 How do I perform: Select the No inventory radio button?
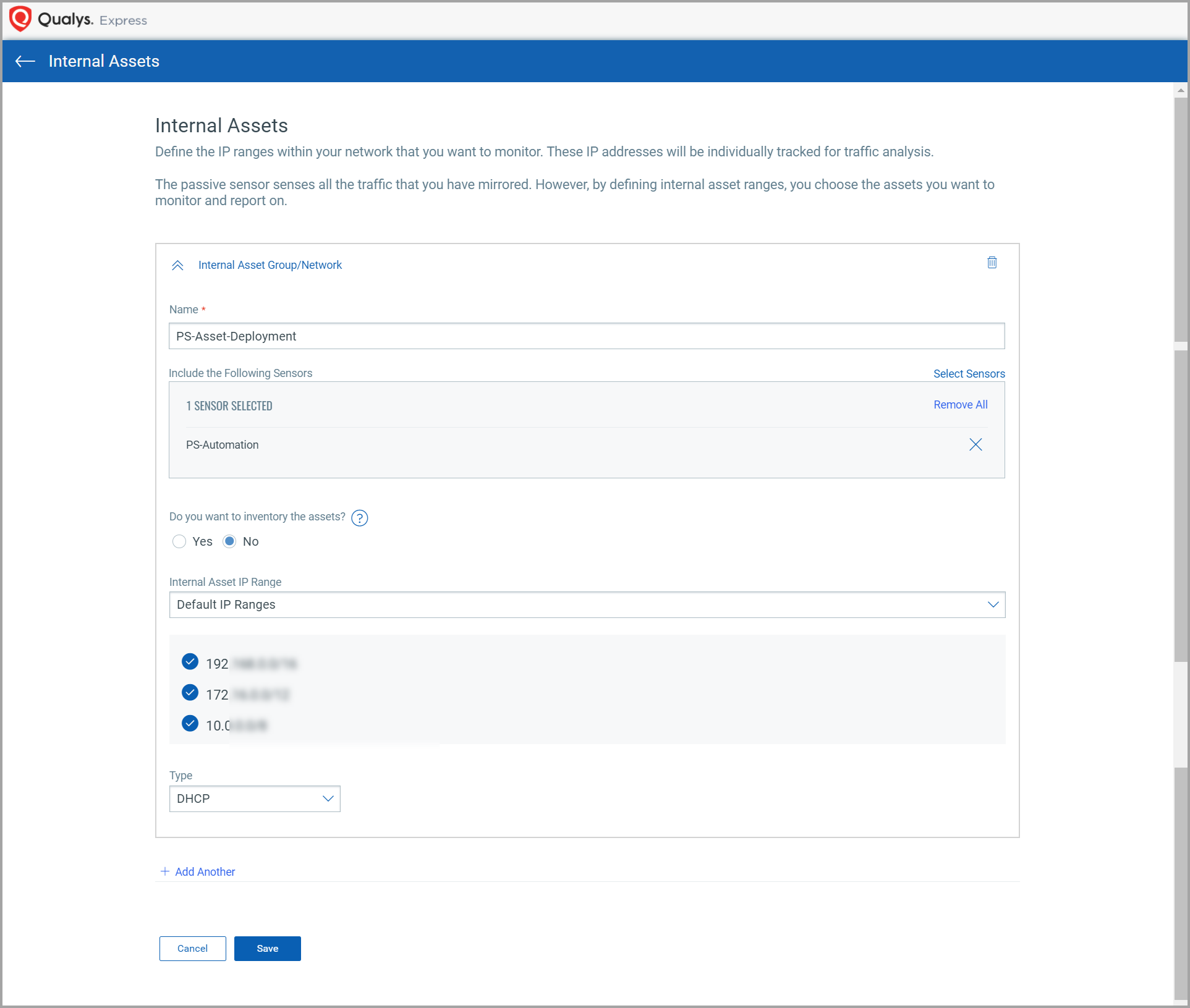coord(229,541)
